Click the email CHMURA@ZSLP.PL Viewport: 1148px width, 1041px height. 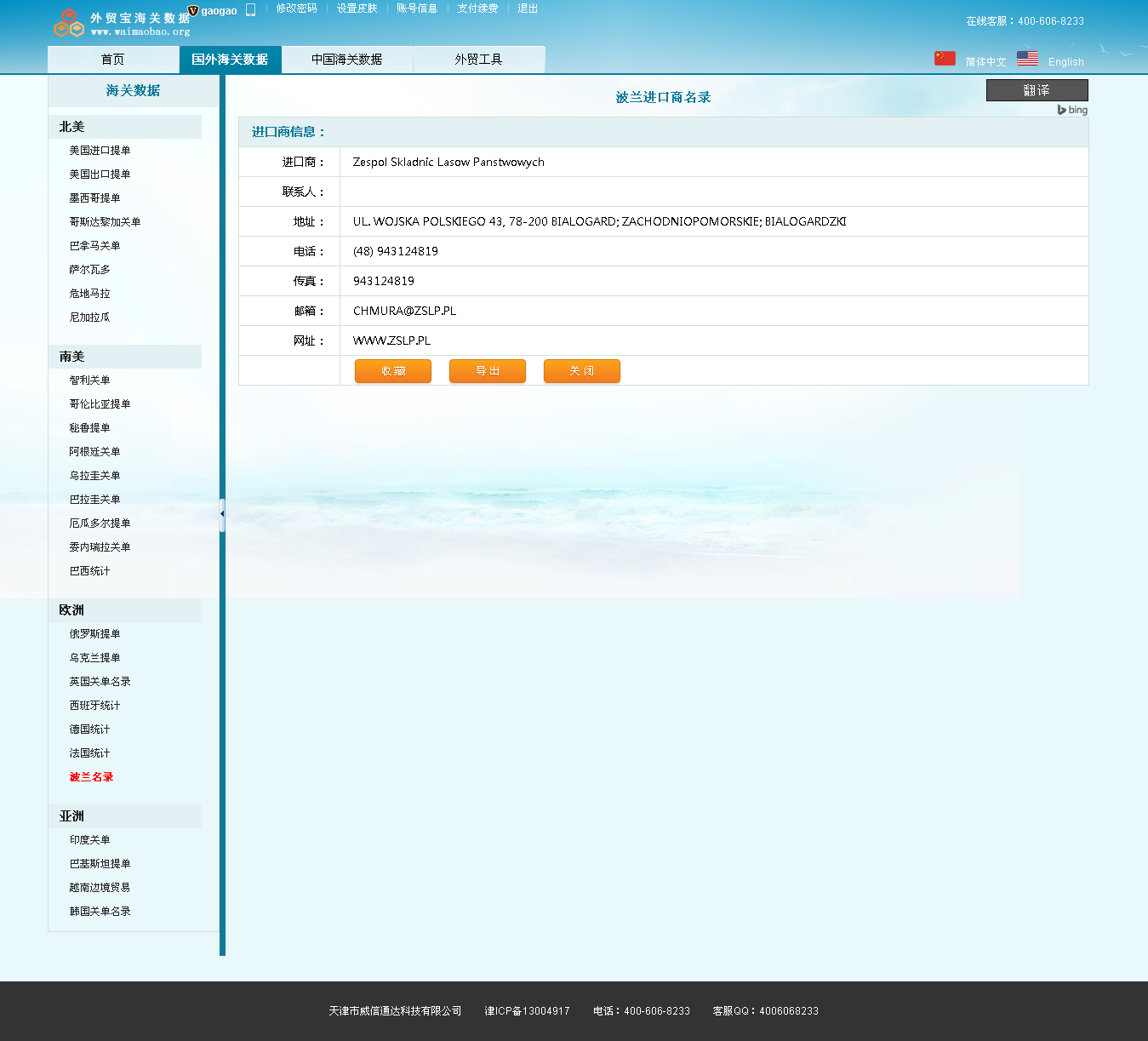coord(404,311)
